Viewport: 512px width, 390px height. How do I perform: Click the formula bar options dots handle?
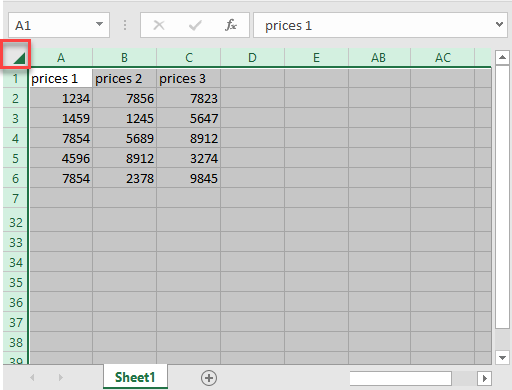pyautogui.click(x=125, y=25)
